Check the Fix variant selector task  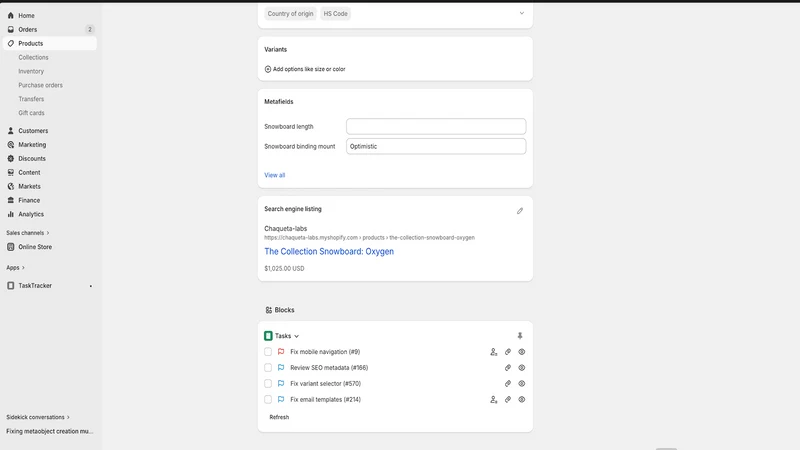point(268,383)
